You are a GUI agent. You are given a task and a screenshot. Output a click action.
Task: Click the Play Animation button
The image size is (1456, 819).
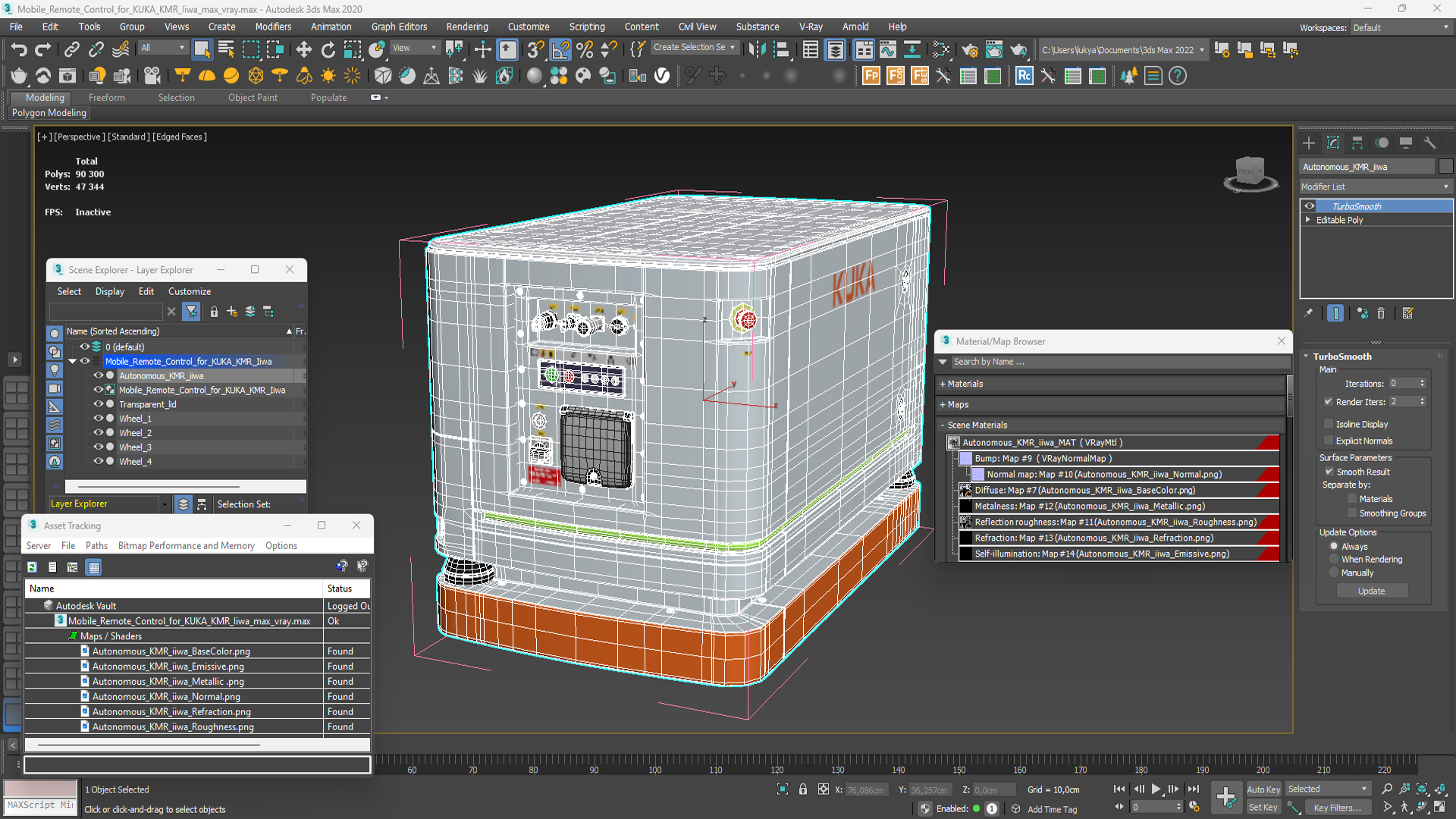(1156, 789)
